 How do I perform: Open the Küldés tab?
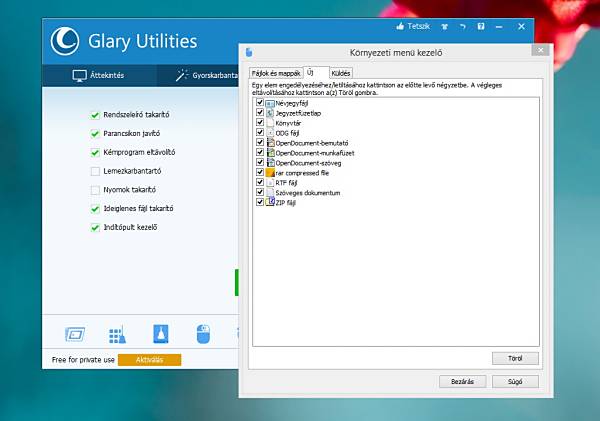click(x=341, y=73)
